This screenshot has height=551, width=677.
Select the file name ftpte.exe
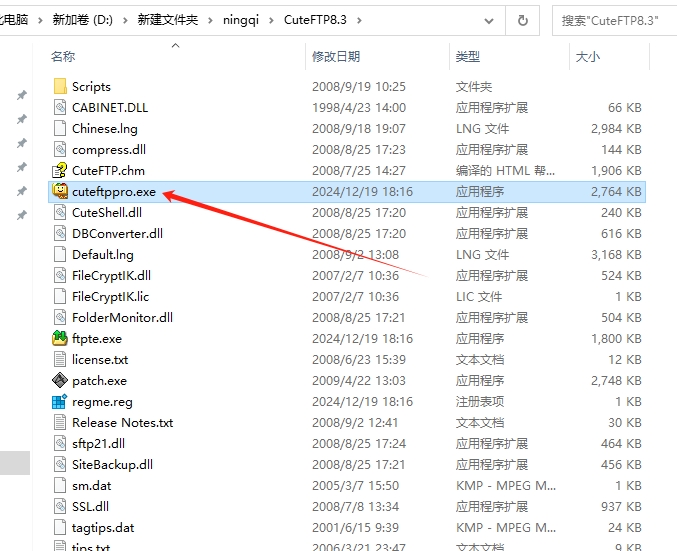point(97,339)
